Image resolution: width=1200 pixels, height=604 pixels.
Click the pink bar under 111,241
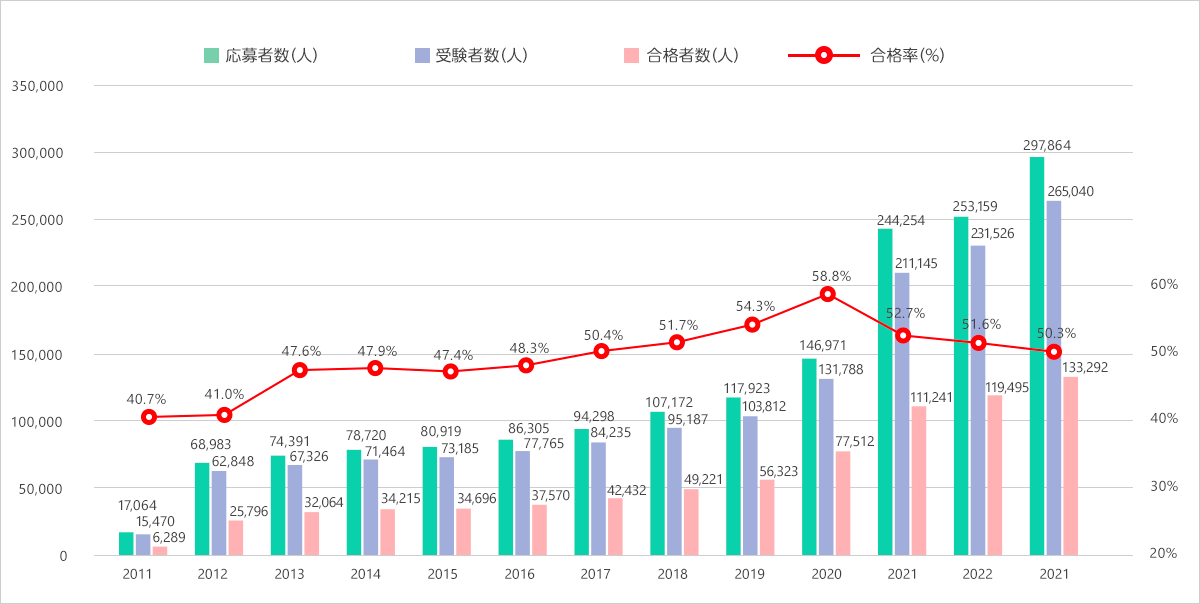919,481
